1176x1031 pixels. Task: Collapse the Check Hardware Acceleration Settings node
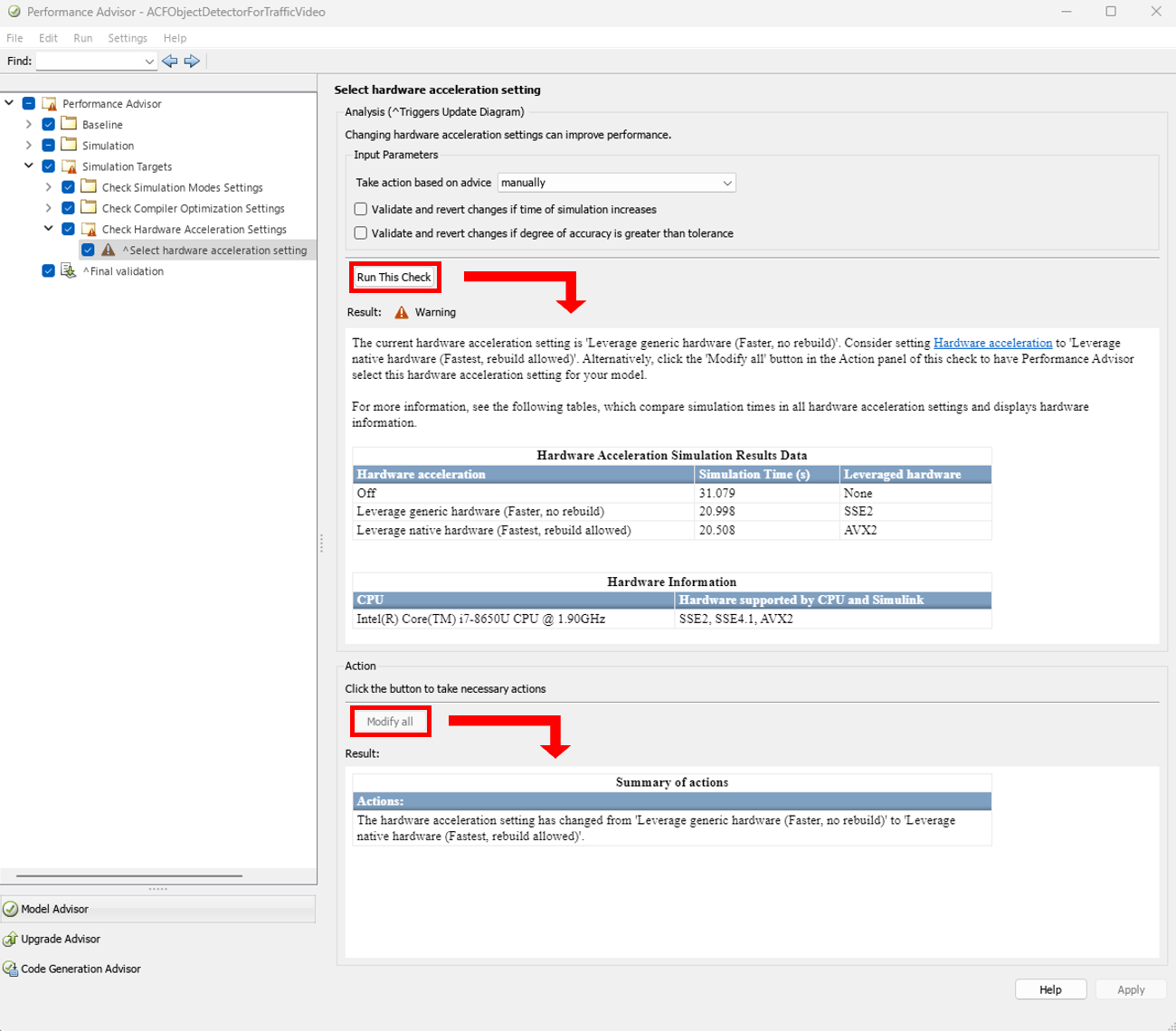pyautogui.click(x=49, y=229)
